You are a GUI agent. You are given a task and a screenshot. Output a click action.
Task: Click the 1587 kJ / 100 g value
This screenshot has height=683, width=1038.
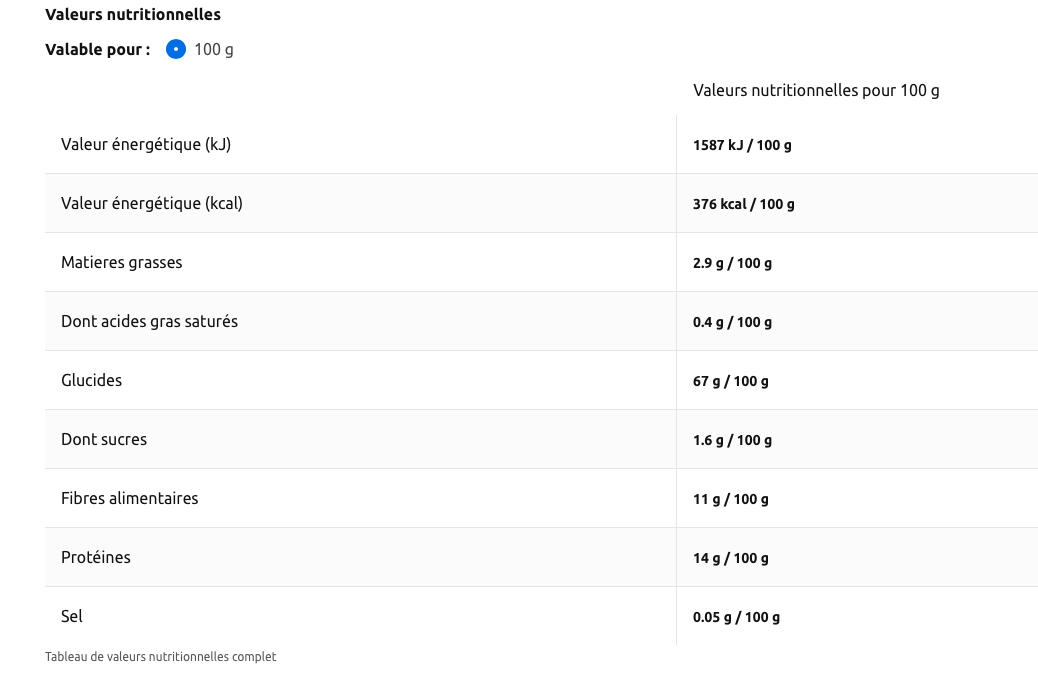[x=742, y=145]
